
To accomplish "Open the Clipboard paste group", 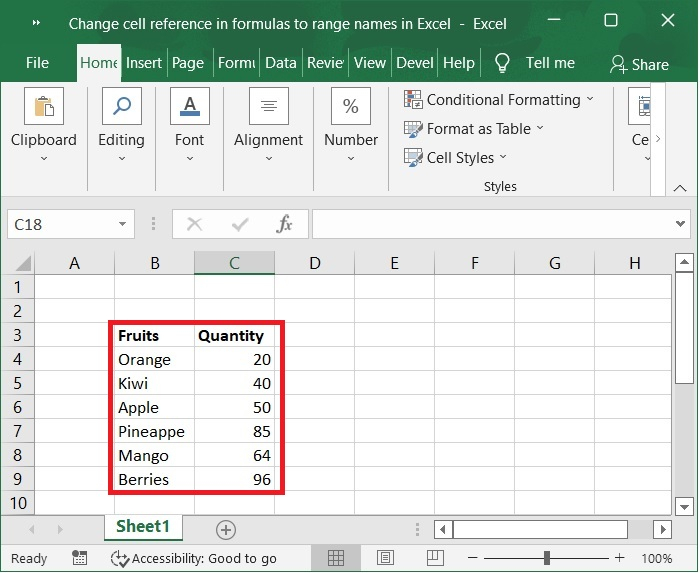I will coord(44,121).
